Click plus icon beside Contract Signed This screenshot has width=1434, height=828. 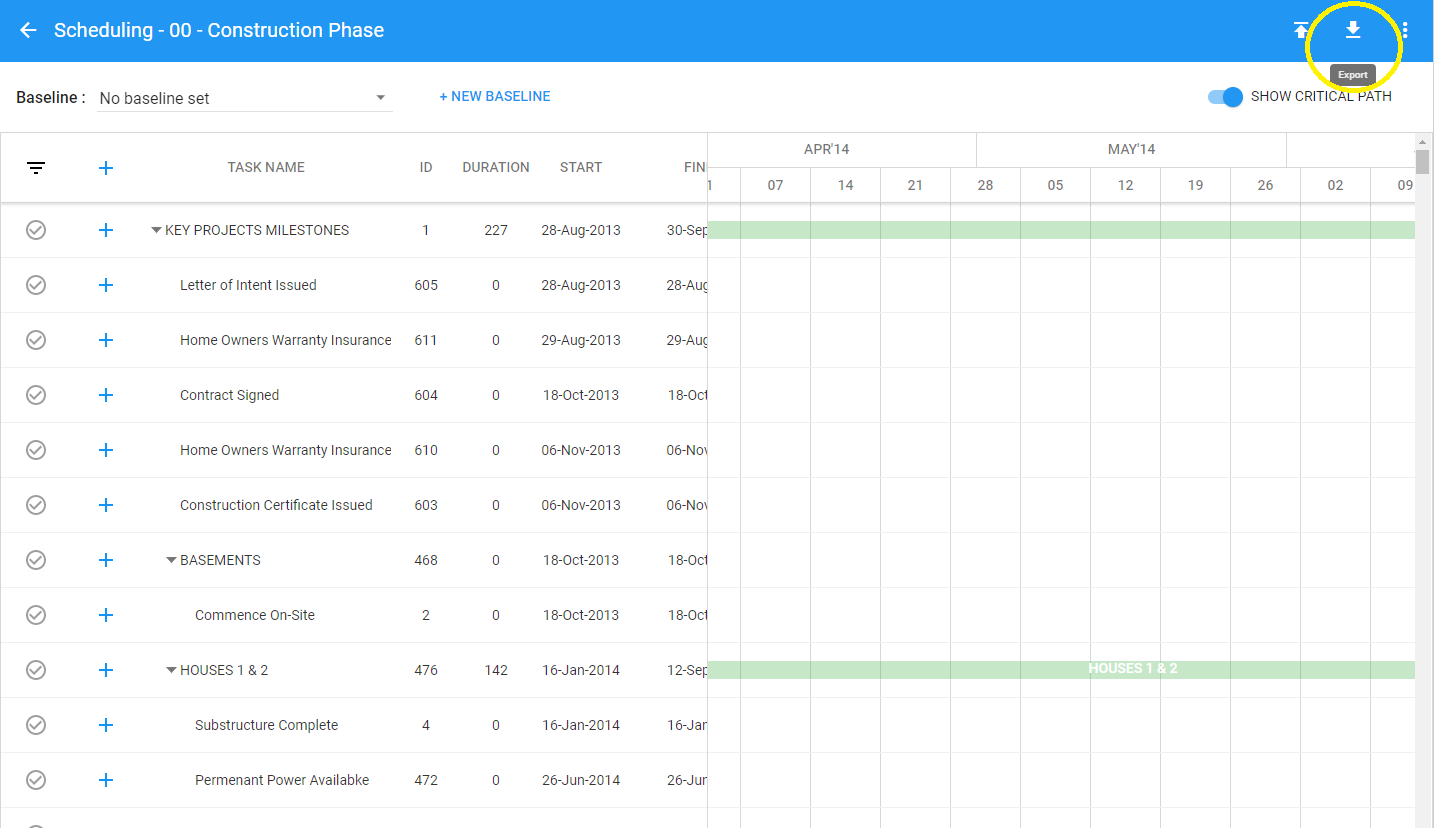[106, 395]
